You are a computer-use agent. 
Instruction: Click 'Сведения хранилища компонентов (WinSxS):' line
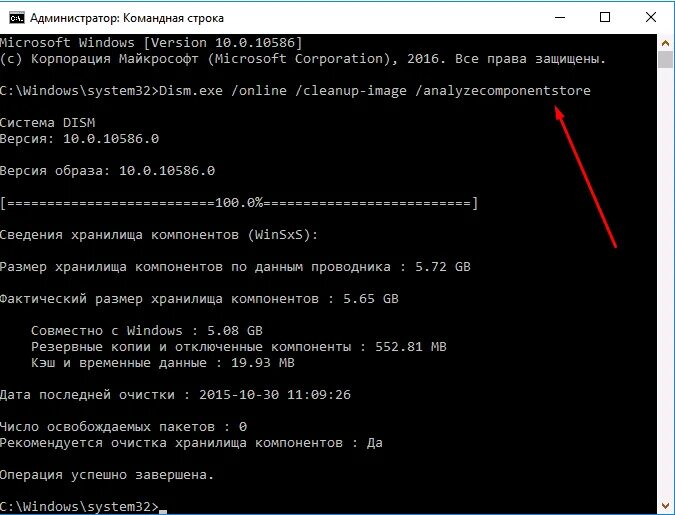point(159,235)
